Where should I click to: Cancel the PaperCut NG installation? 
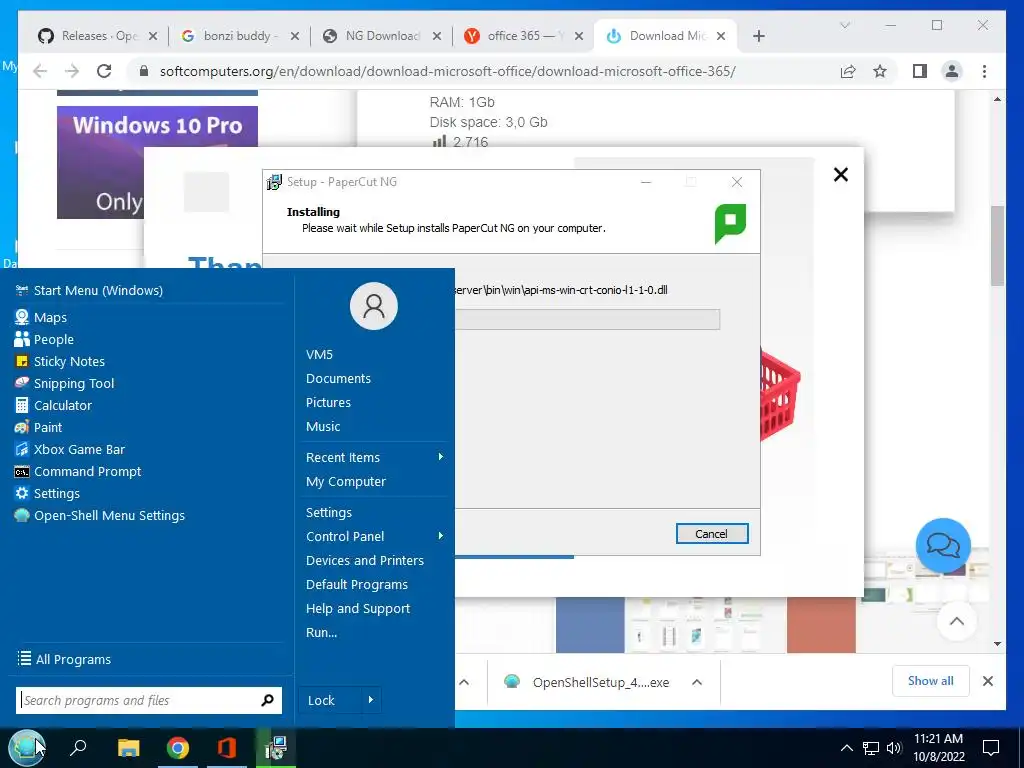[x=712, y=534]
